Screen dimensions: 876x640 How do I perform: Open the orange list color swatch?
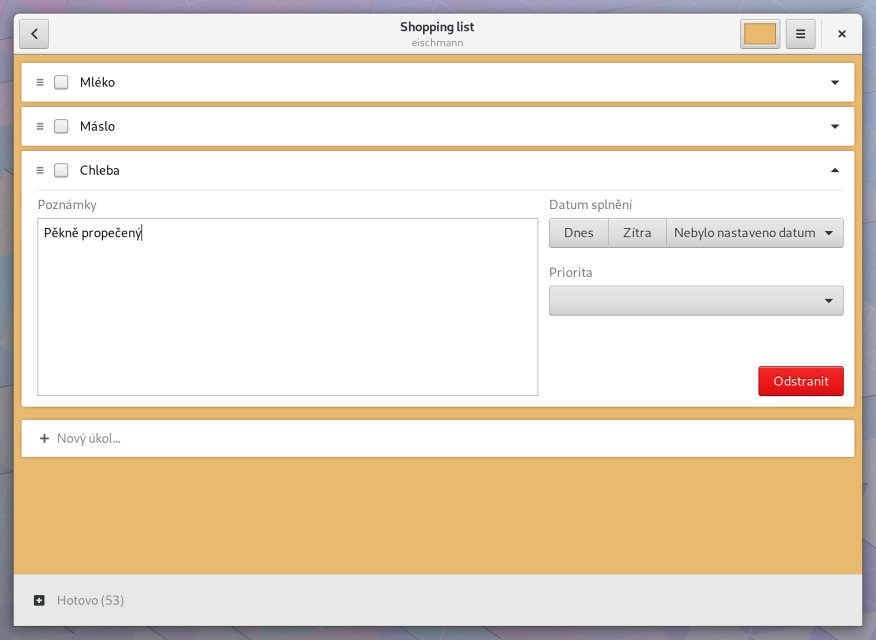click(x=760, y=34)
